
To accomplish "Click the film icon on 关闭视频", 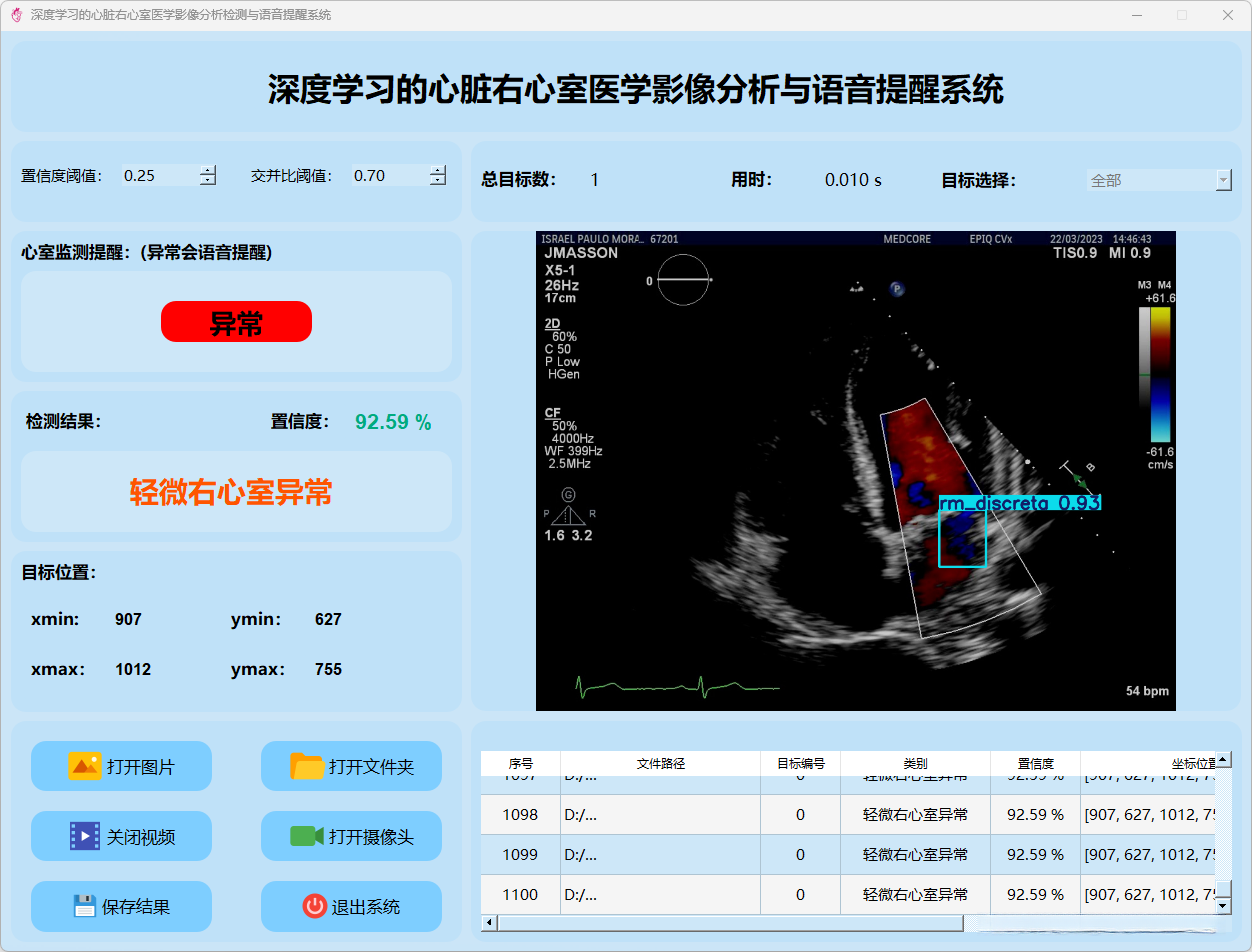I will pyautogui.click(x=85, y=836).
